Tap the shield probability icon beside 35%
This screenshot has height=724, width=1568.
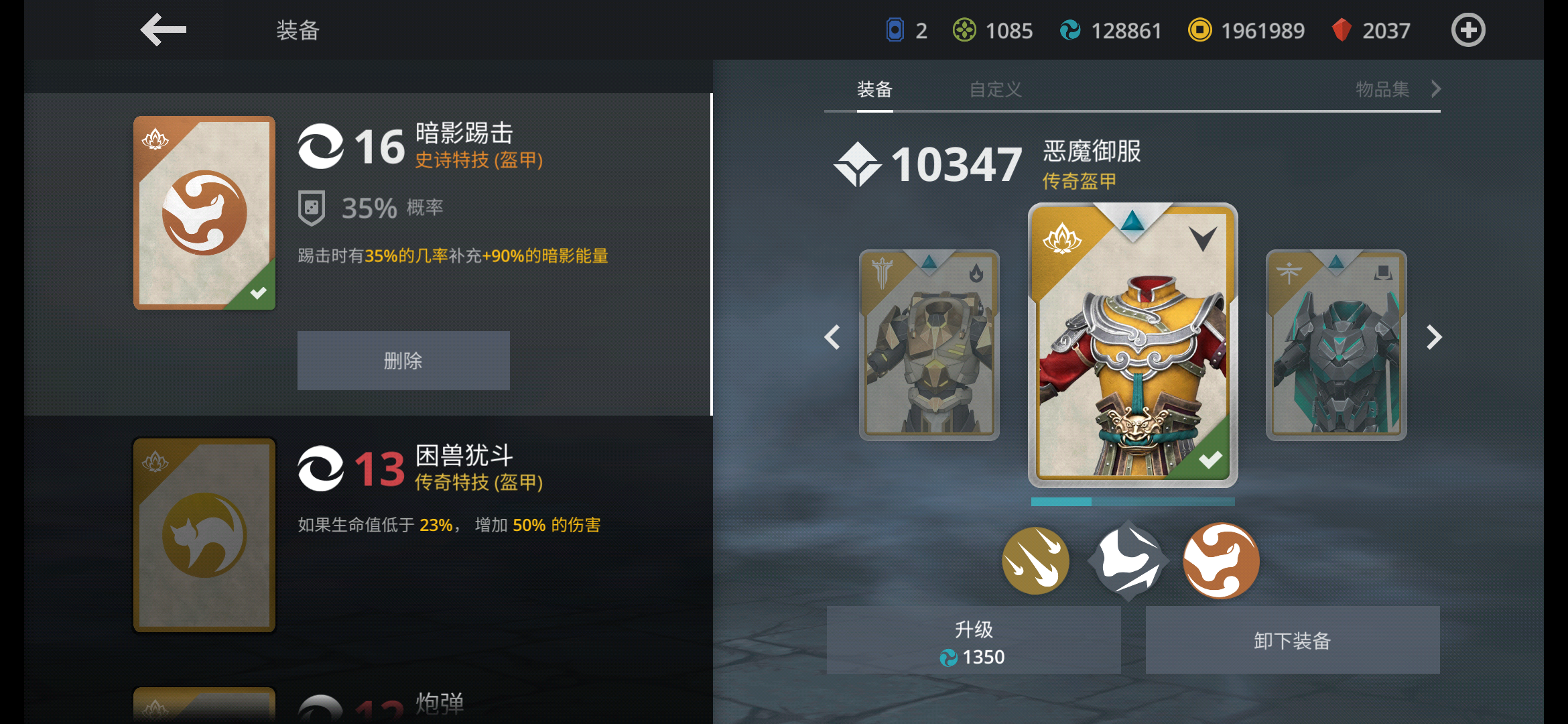311,208
